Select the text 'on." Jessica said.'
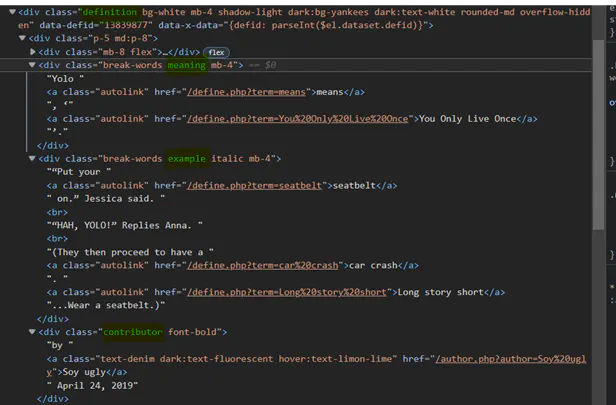Viewport: 616px width, 405px height. click(106, 199)
